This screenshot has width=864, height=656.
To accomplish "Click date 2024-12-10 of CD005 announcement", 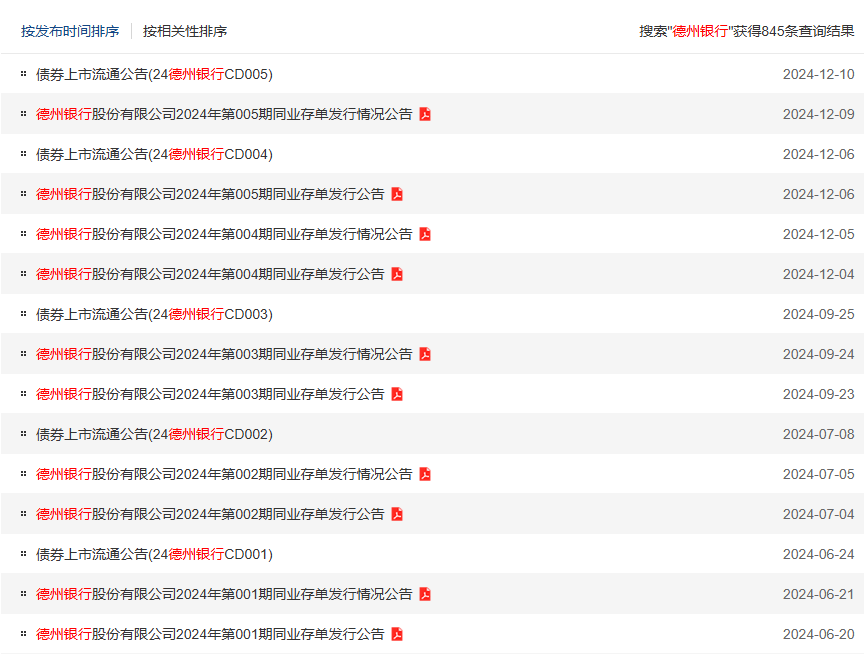I will click(818, 74).
